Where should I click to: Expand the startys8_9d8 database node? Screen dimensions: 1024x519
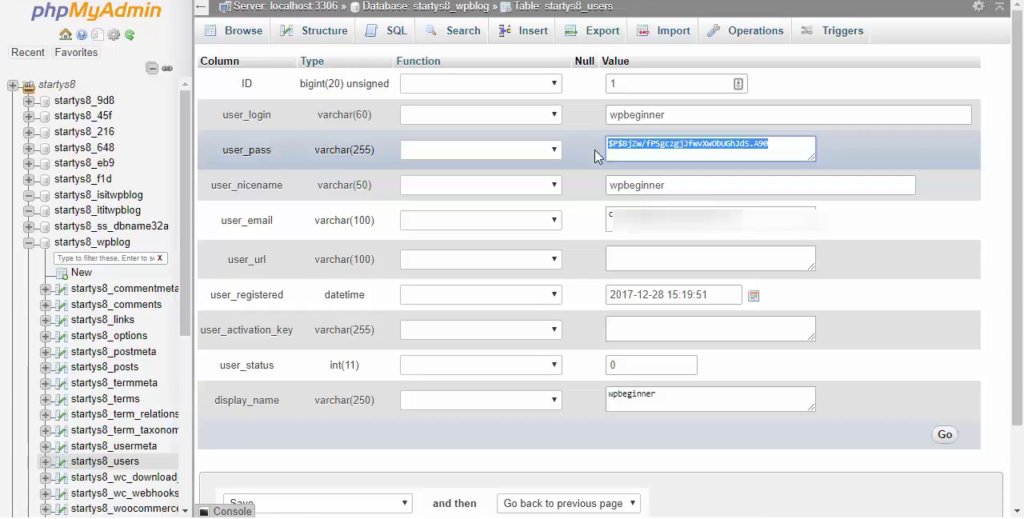29,101
